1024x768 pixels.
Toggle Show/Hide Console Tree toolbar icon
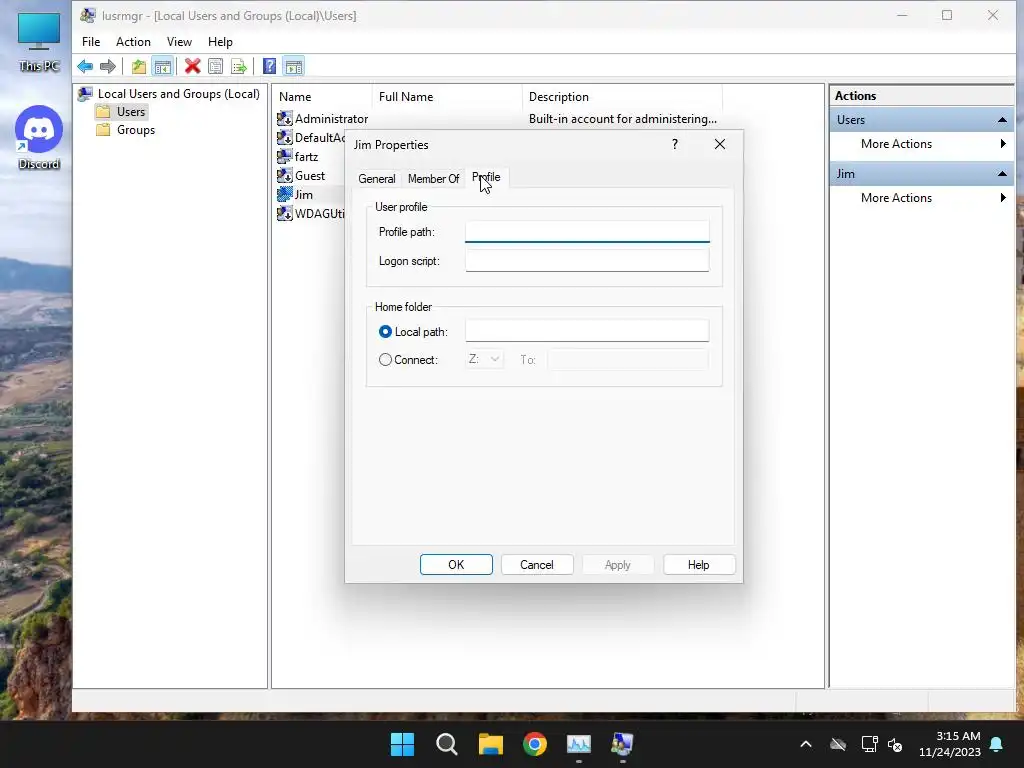coord(163,66)
